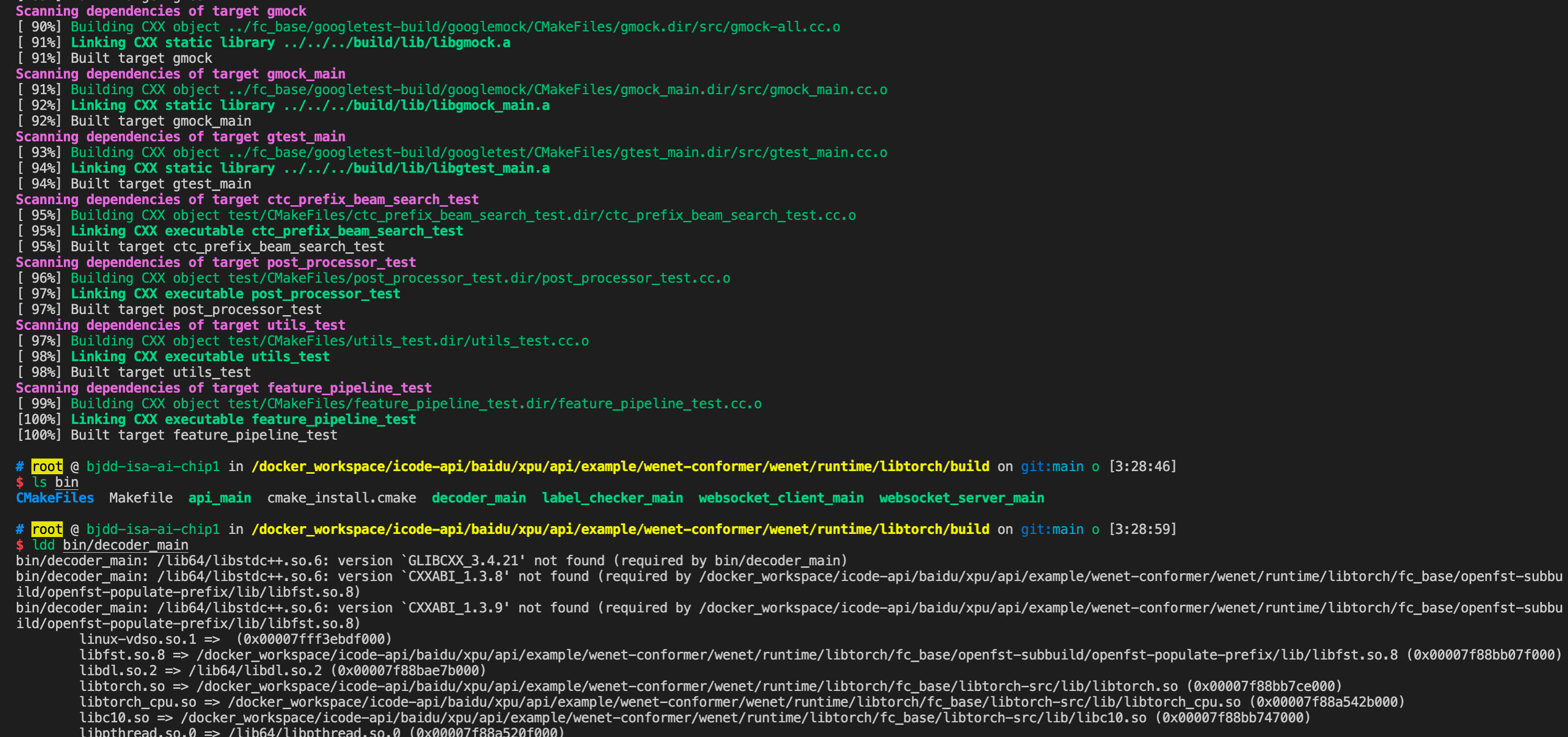The image size is (1568, 737).
Task: Click label_checker_main in directory listing
Action: coord(612,498)
